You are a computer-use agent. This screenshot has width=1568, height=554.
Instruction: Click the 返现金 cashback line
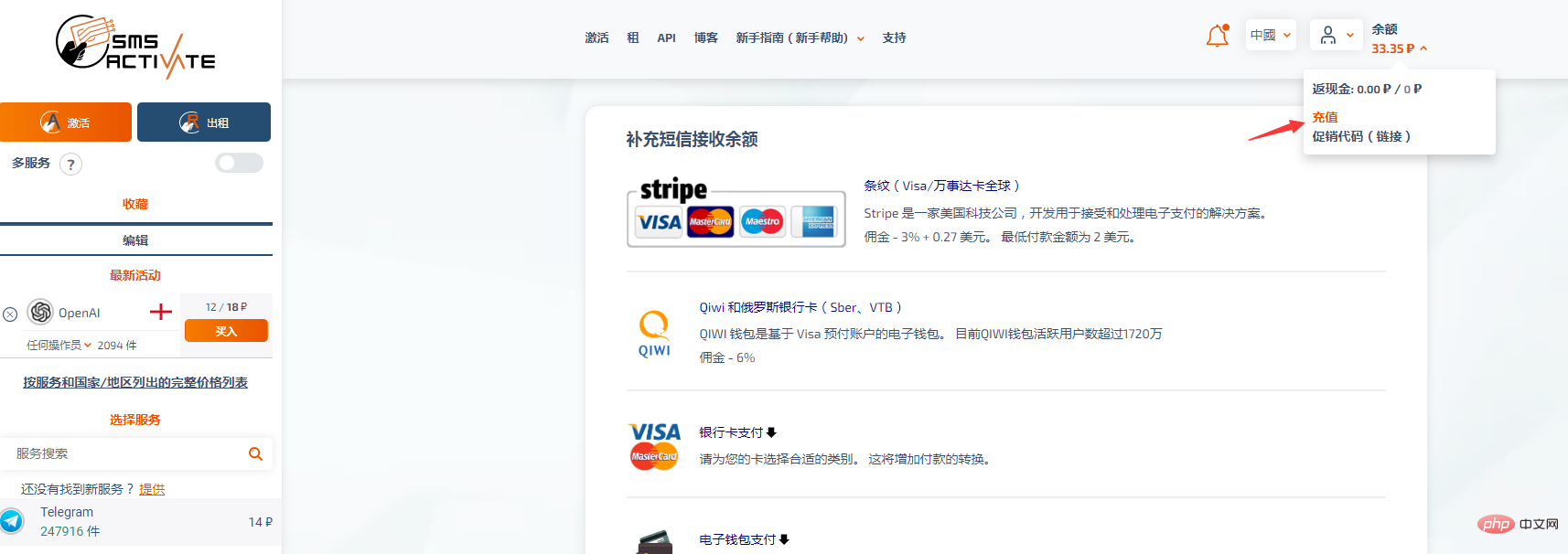pyautogui.click(x=1367, y=89)
